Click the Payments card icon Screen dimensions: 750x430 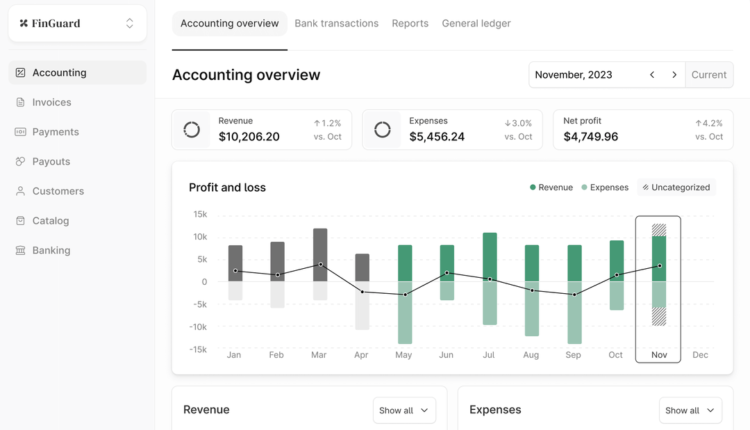point(21,132)
